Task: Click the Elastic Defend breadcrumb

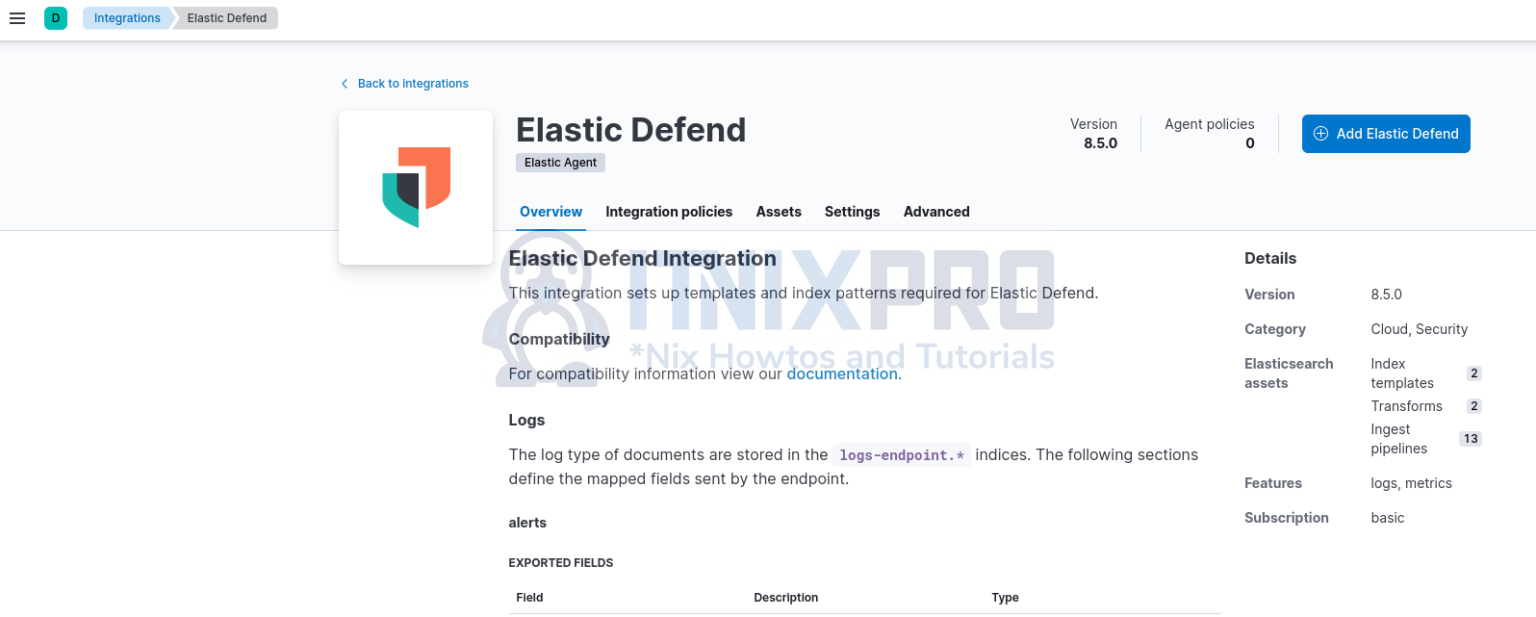Action: pos(225,17)
